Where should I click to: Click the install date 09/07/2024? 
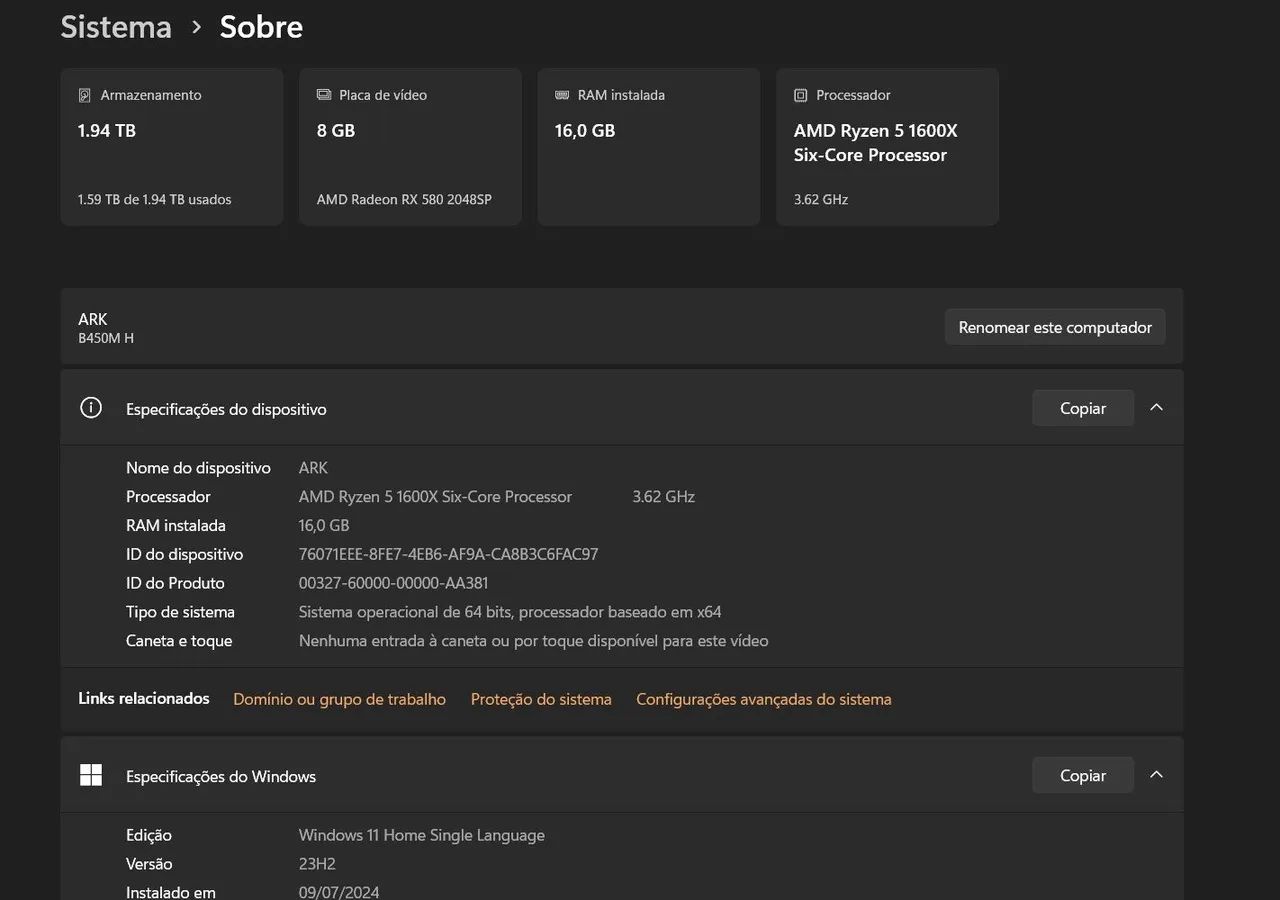tap(339, 892)
